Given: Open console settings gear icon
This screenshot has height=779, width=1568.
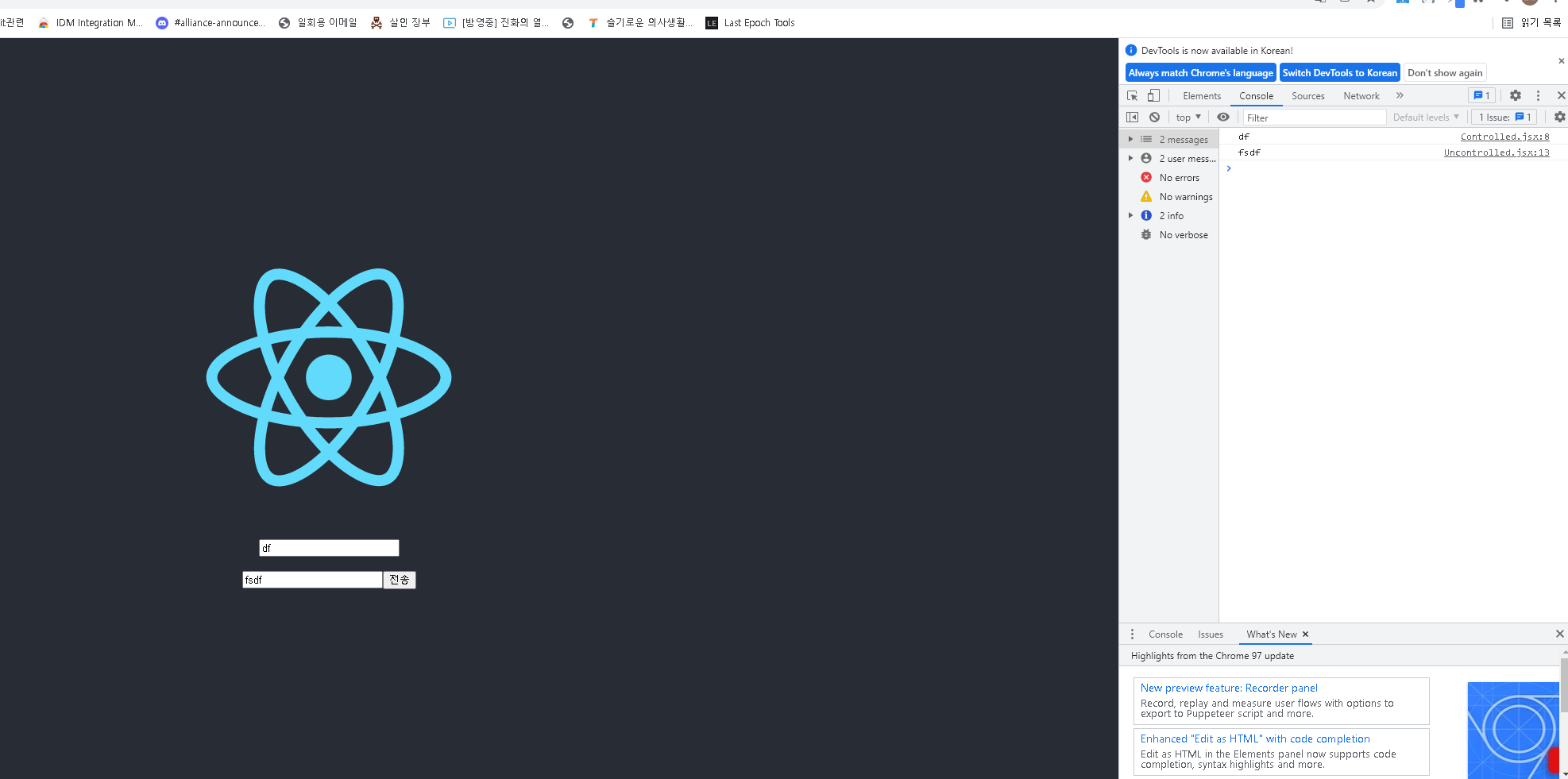Looking at the screenshot, I should 1559,117.
